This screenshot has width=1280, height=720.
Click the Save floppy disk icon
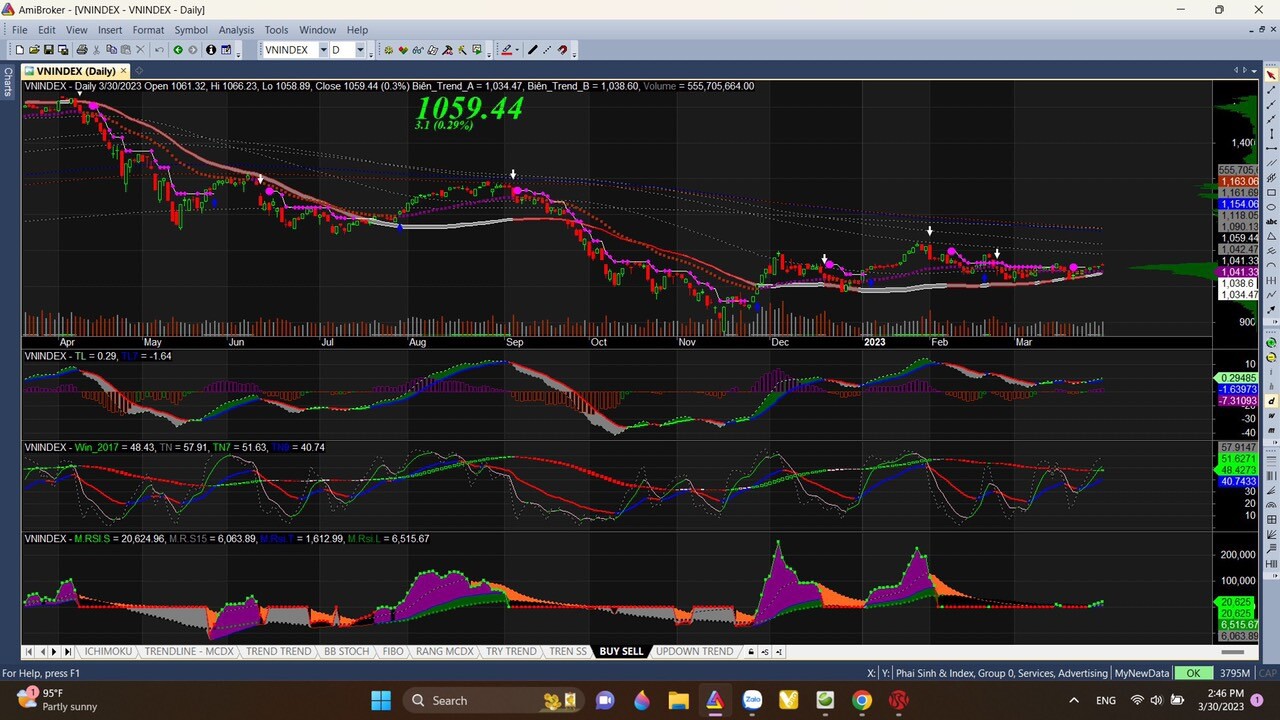coord(48,50)
